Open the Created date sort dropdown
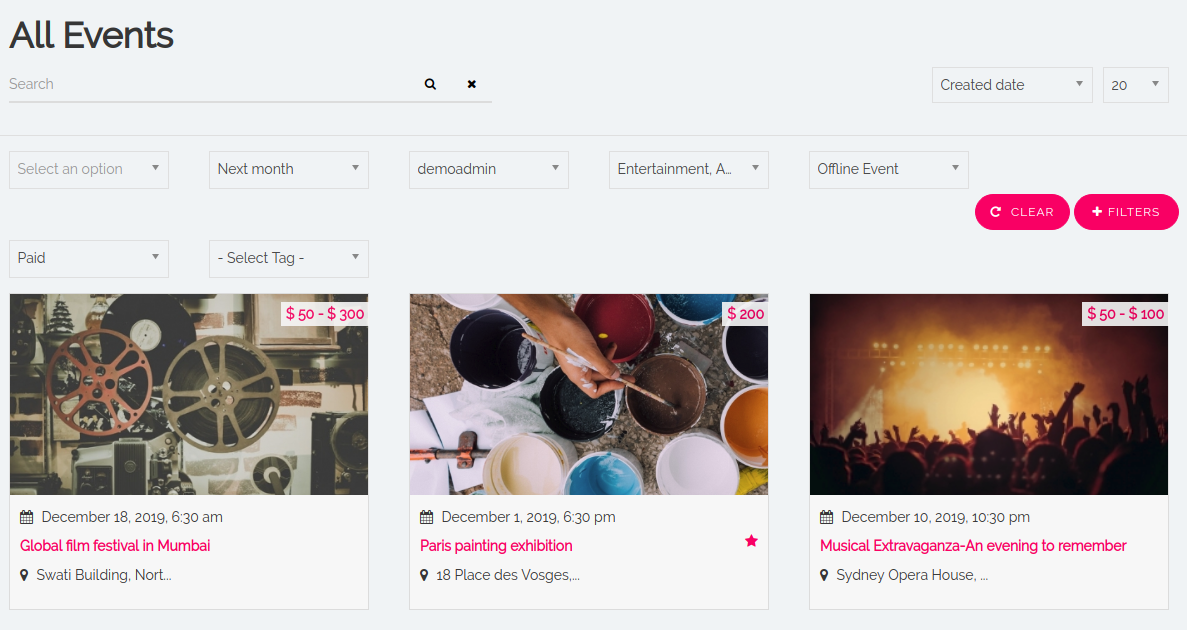This screenshot has height=630, width=1187. click(x=1011, y=85)
